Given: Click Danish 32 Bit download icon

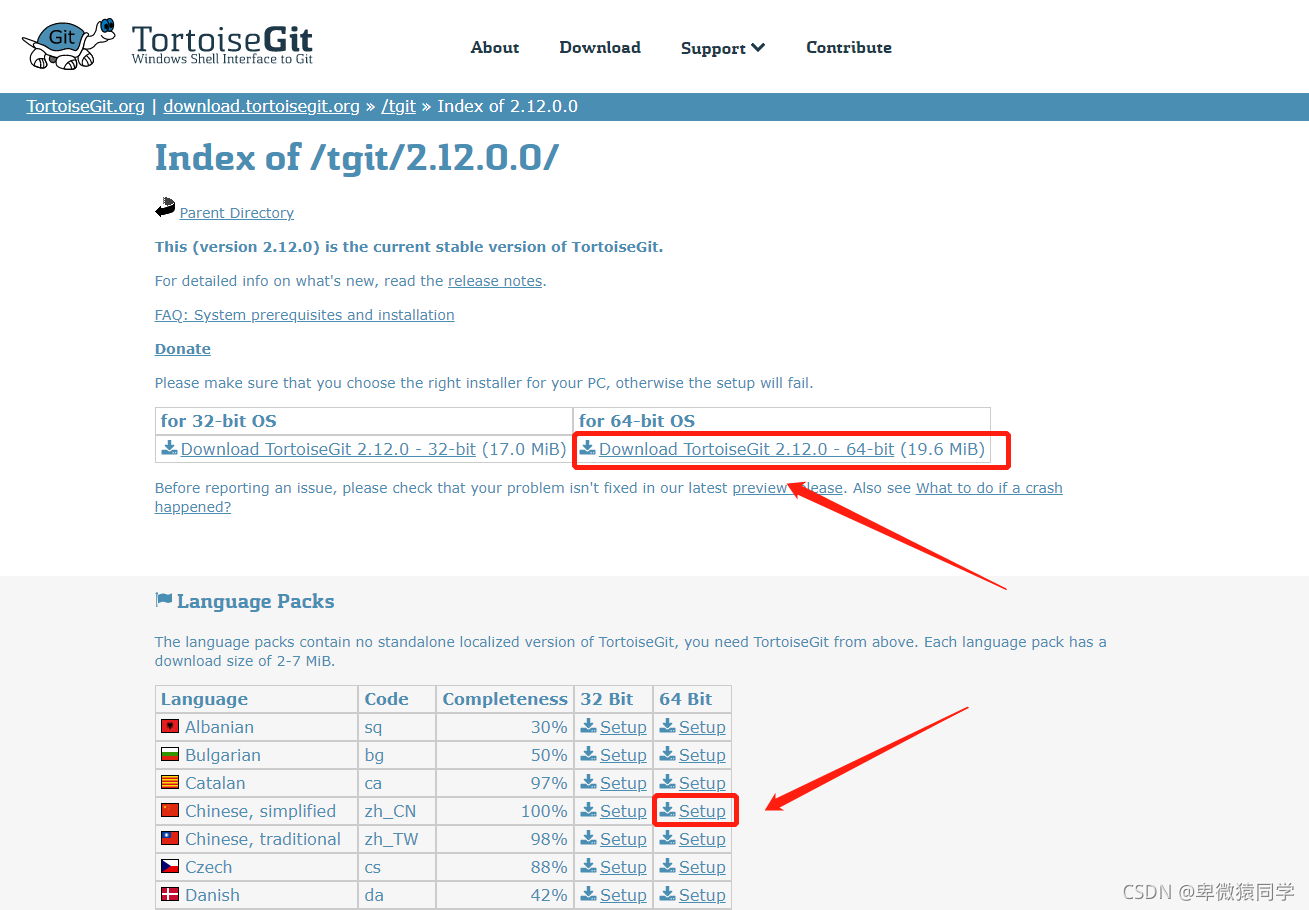Looking at the screenshot, I should click(589, 894).
